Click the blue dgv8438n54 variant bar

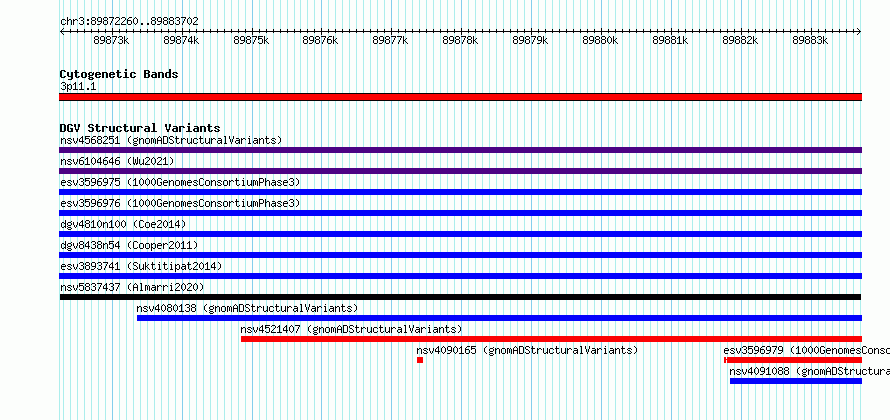[x=460, y=255]
